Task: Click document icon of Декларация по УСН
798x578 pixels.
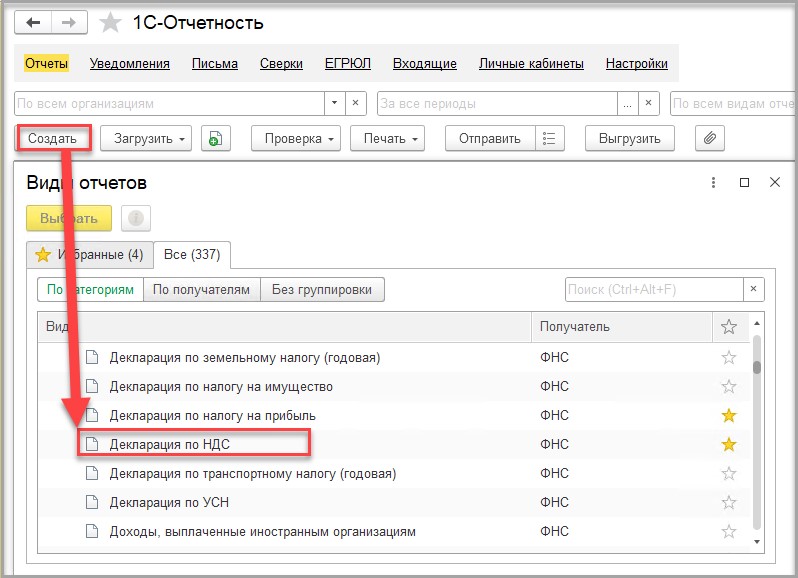Action: tap(92, 502)
